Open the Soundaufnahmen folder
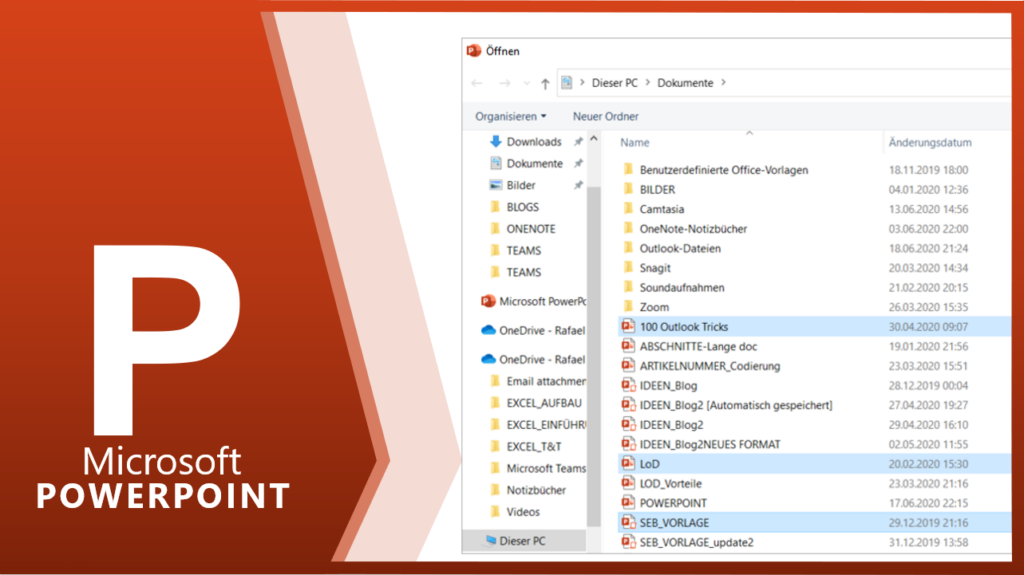 tap(682, 287)
